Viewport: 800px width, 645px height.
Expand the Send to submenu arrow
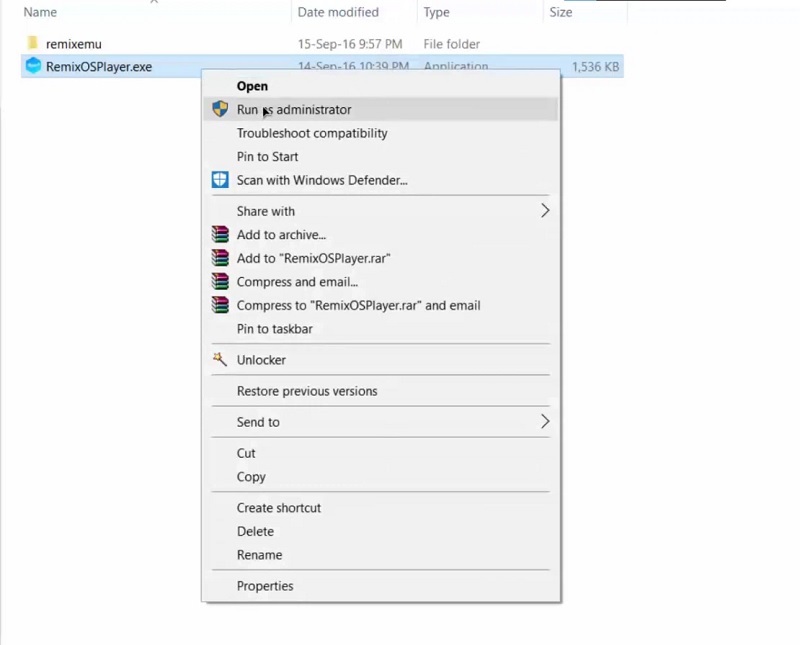545,422
